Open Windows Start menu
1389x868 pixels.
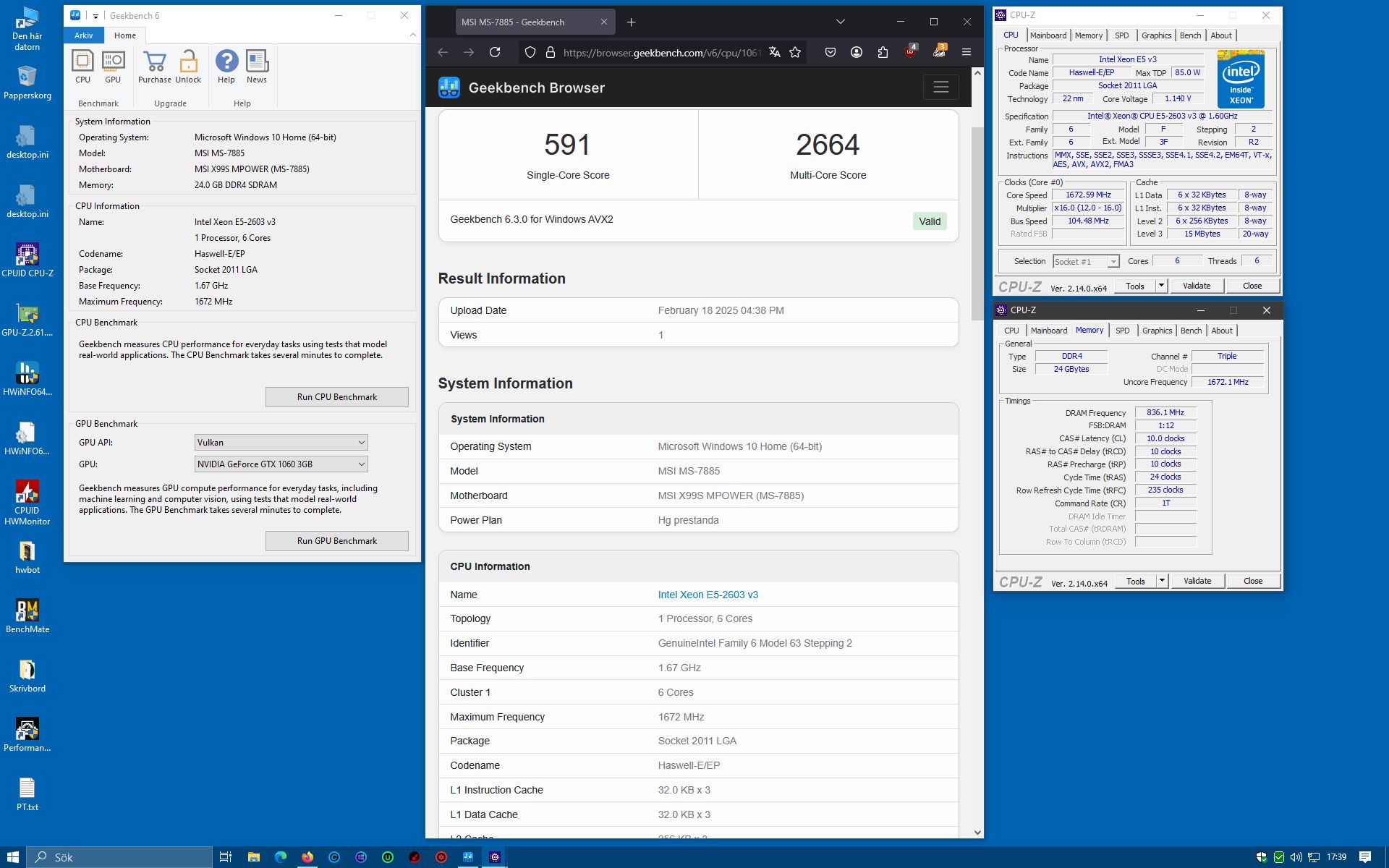click(13, 857)
